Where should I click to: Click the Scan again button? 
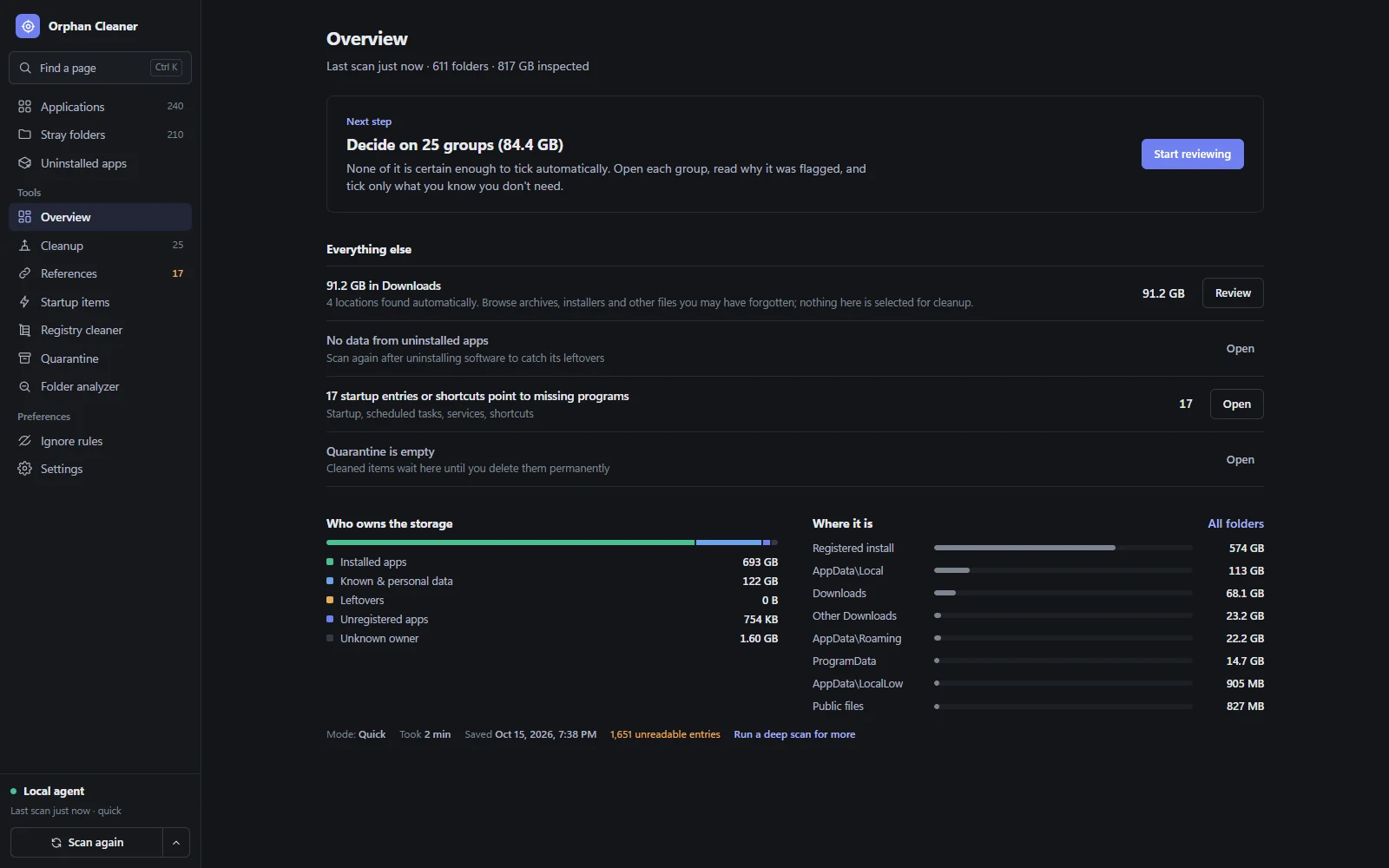click(87, 843)
